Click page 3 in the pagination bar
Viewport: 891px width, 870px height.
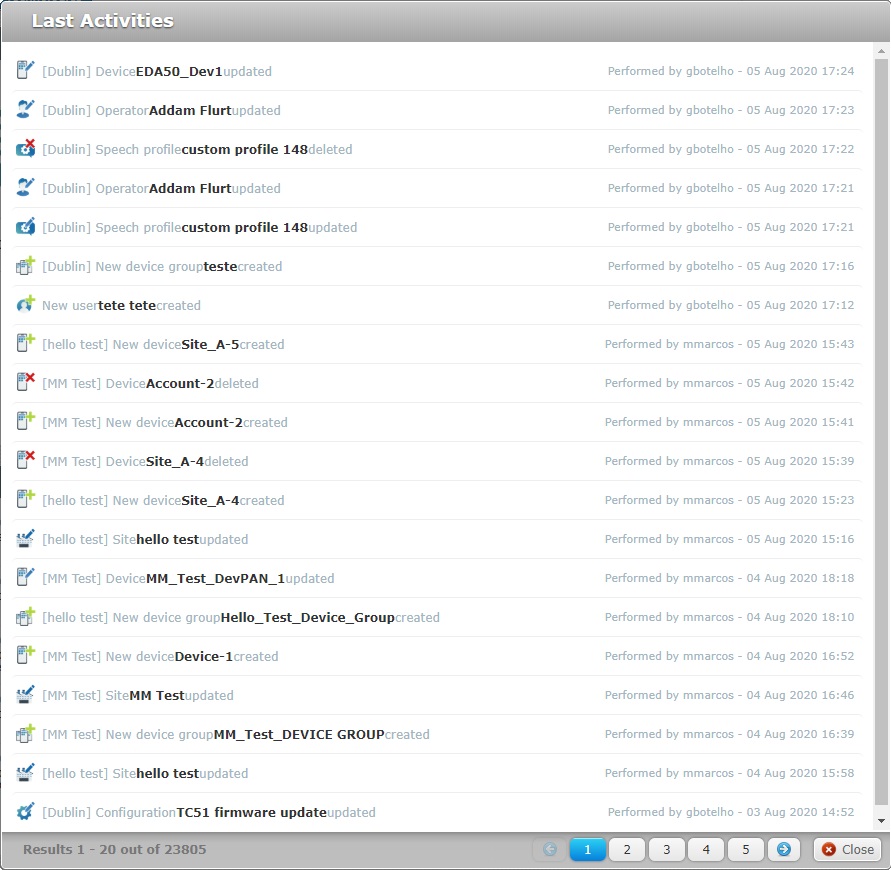tap(666, 849)
